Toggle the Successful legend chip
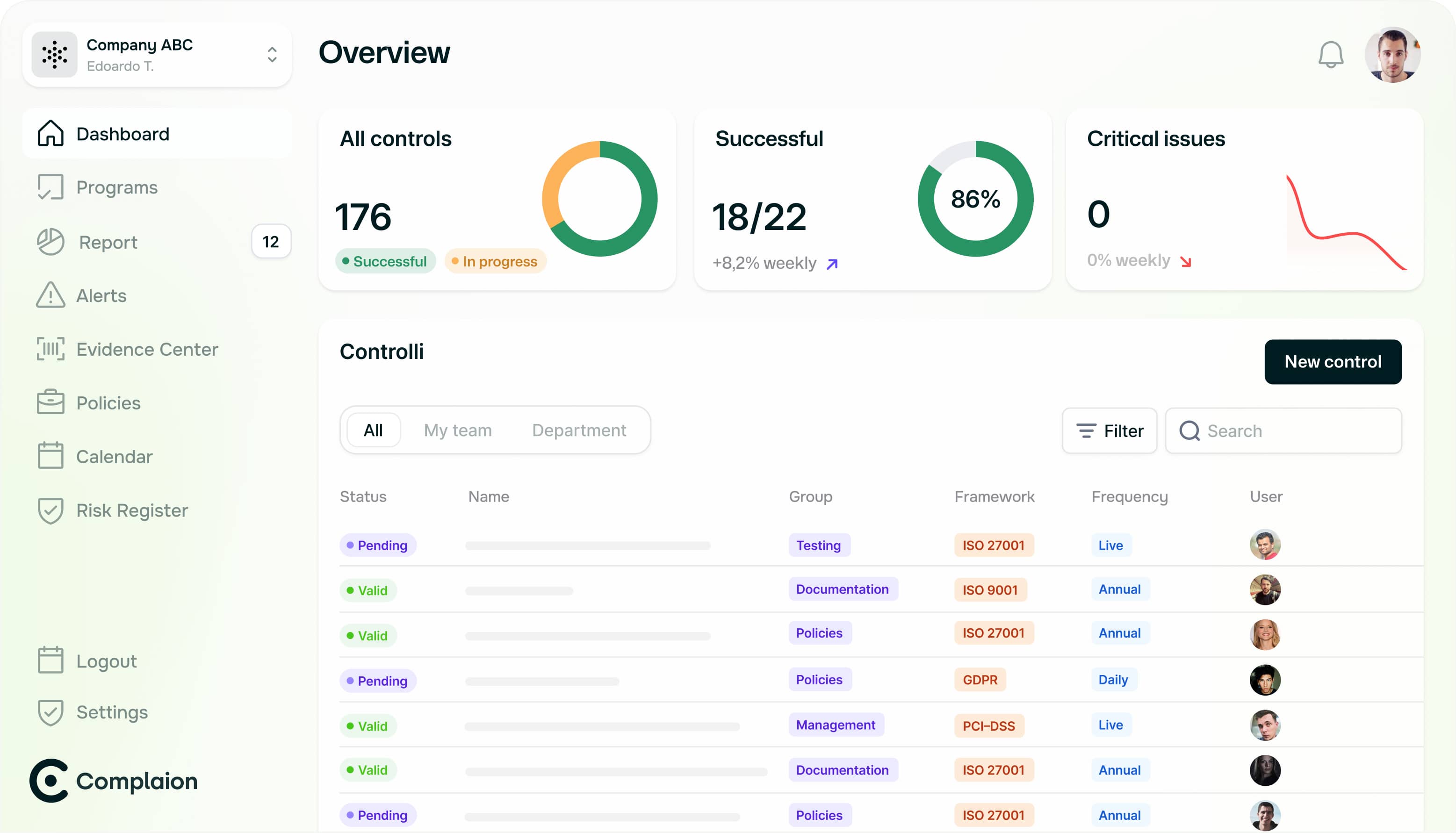This screenshot has width=1456, height=833. (x=385, y=261)
